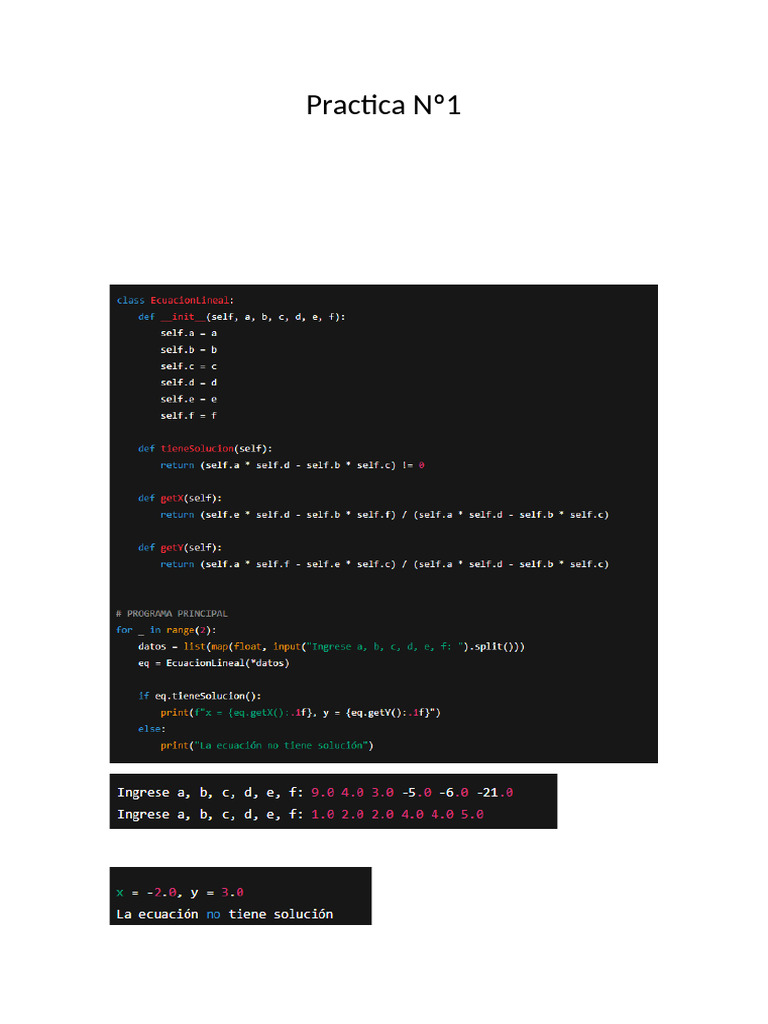
Task: Click the 'def getX(self):' line
Action: click(180, 498)
